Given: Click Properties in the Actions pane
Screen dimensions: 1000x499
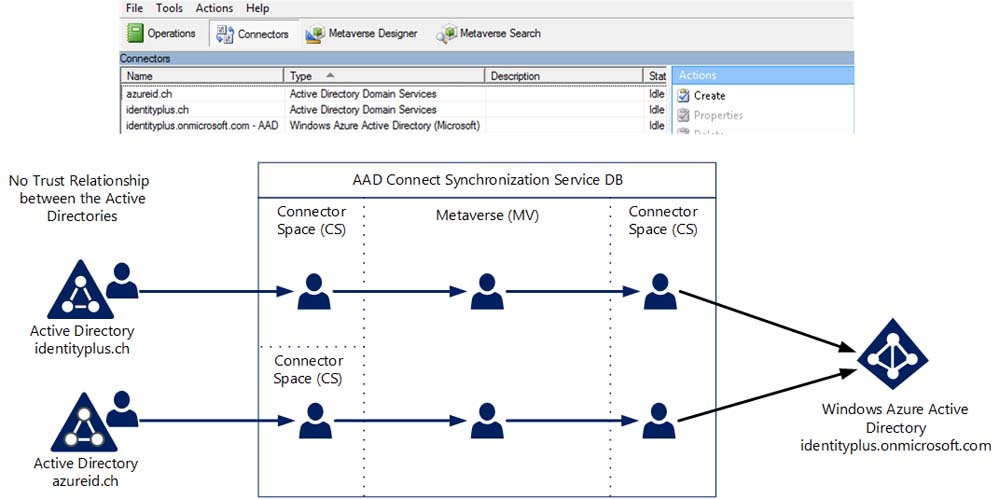Looking at the screenshot, I should pyautogui.click(x=718, y=115).
